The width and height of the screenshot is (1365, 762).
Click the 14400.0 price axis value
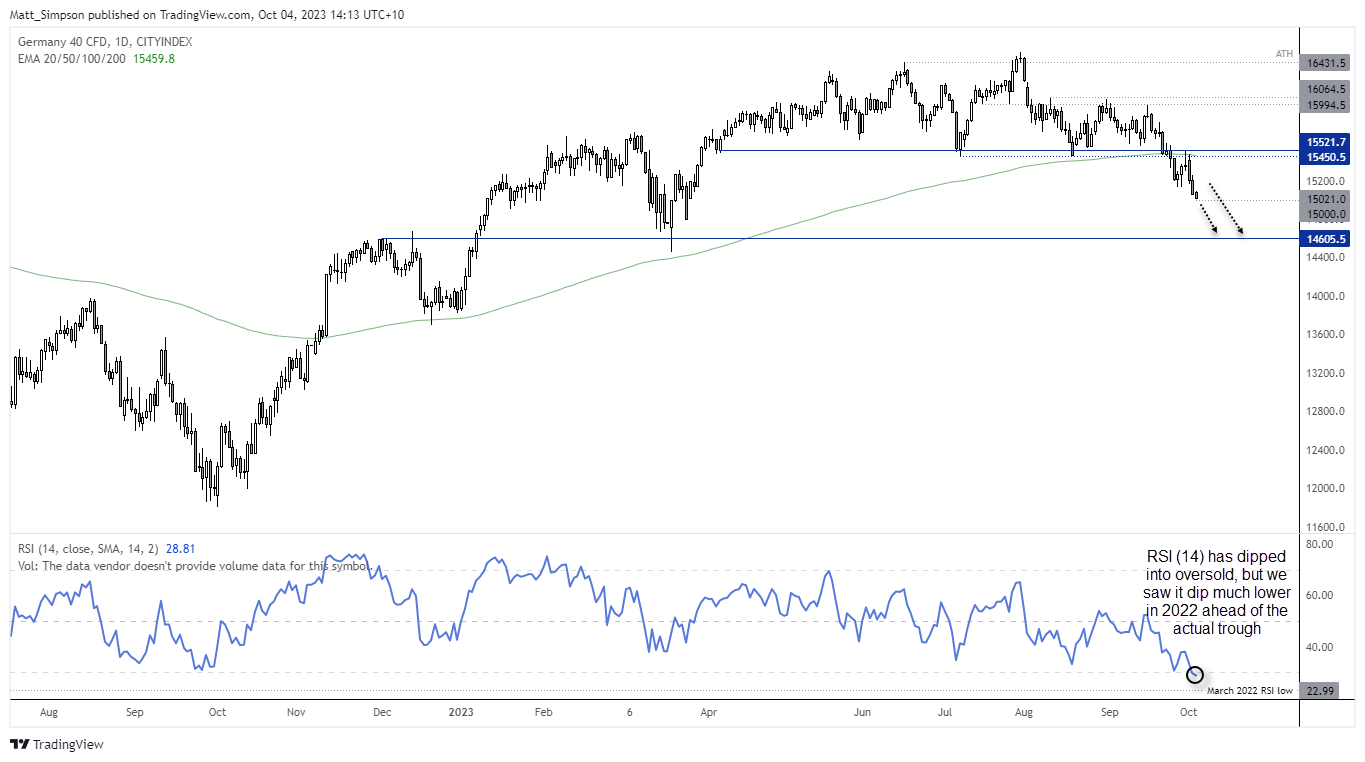1327,258
